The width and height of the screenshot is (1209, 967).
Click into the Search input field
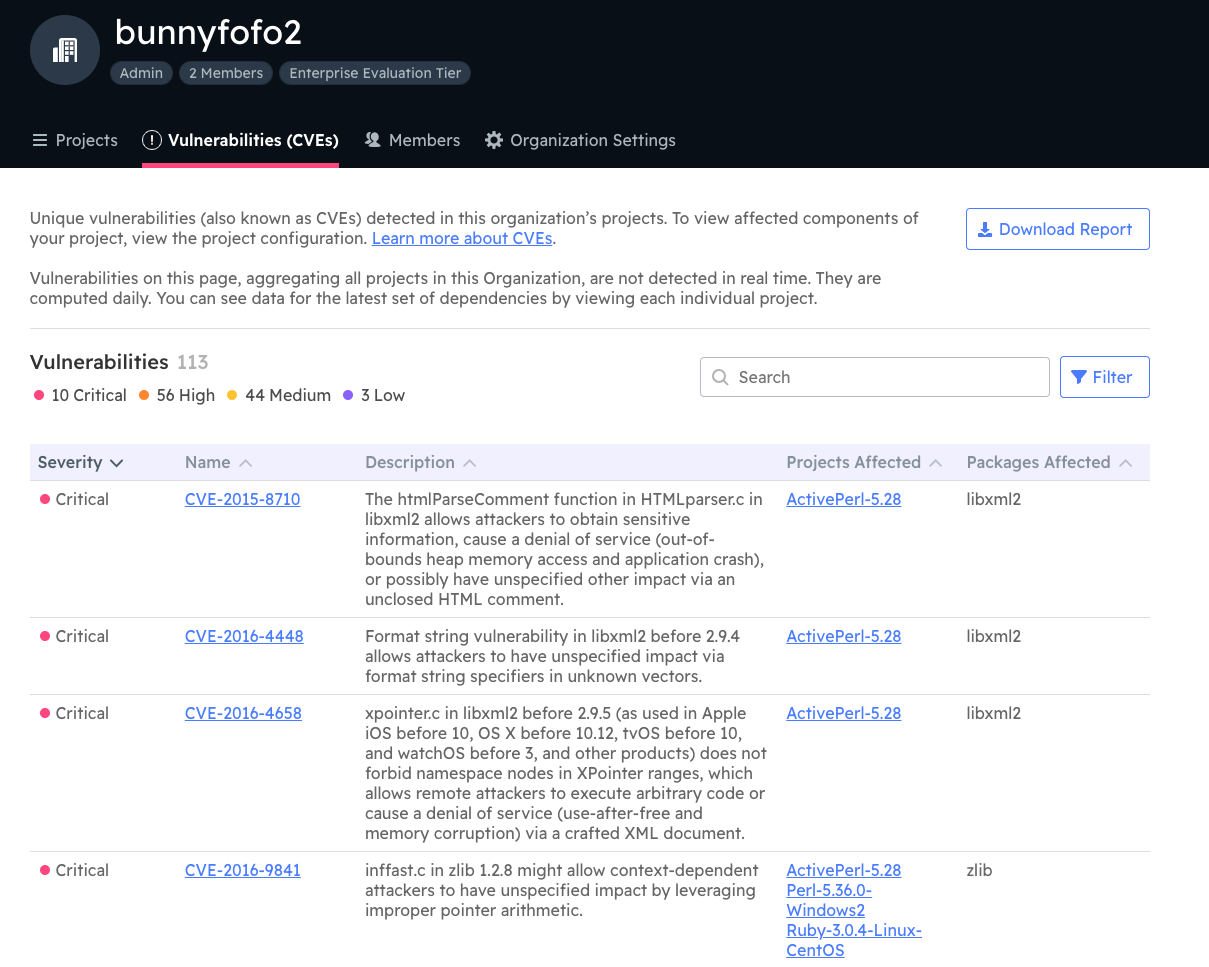click(875, 377)
